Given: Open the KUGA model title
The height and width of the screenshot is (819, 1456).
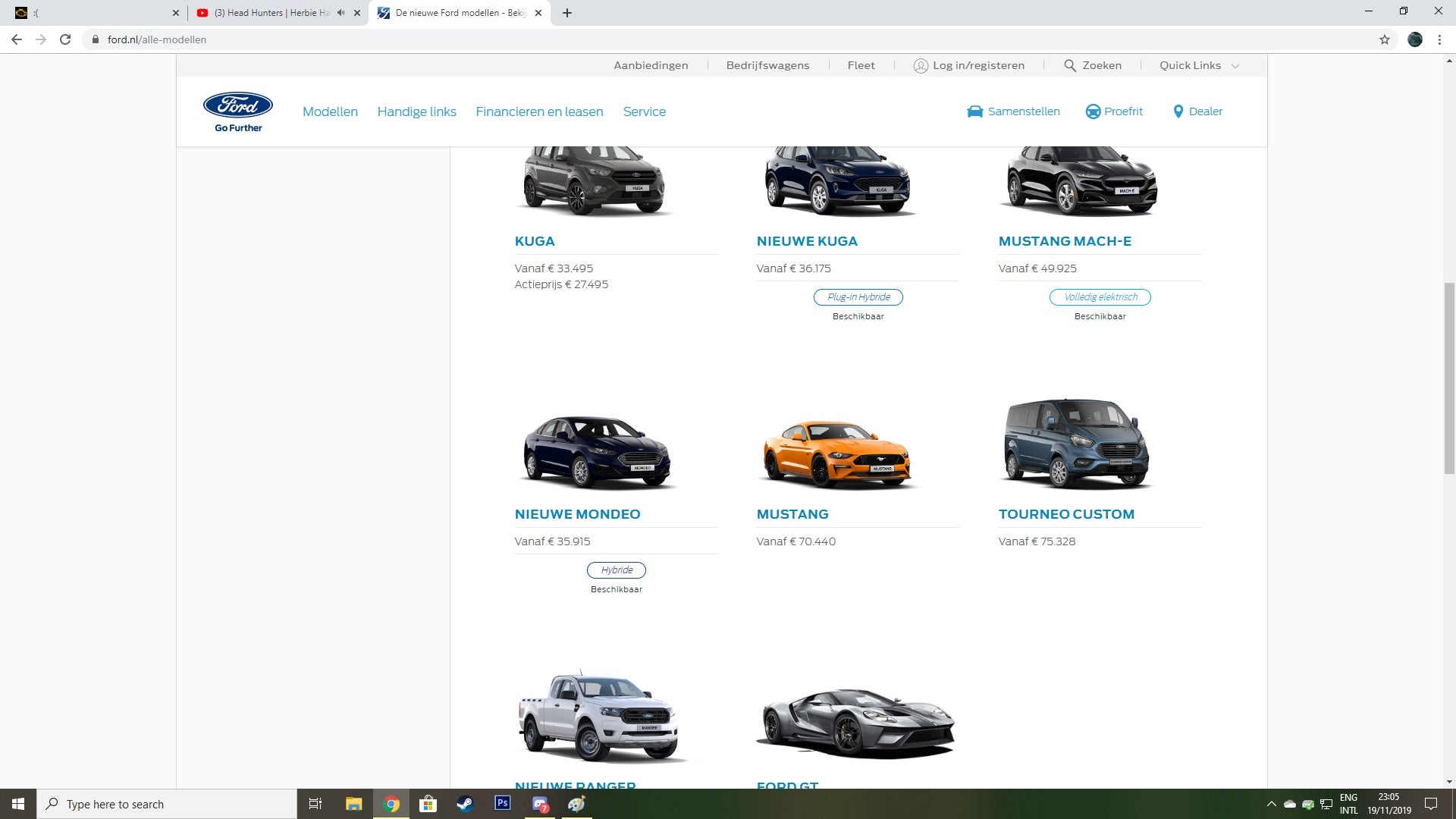Looking at the screenshot, I should pyautogui.click(x=535, y=241).
